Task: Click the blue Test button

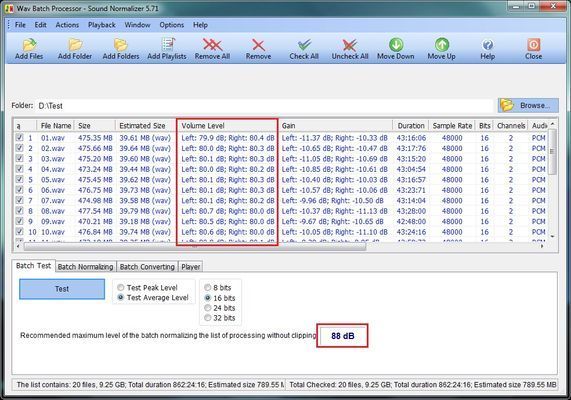Action: coord(62,289)
